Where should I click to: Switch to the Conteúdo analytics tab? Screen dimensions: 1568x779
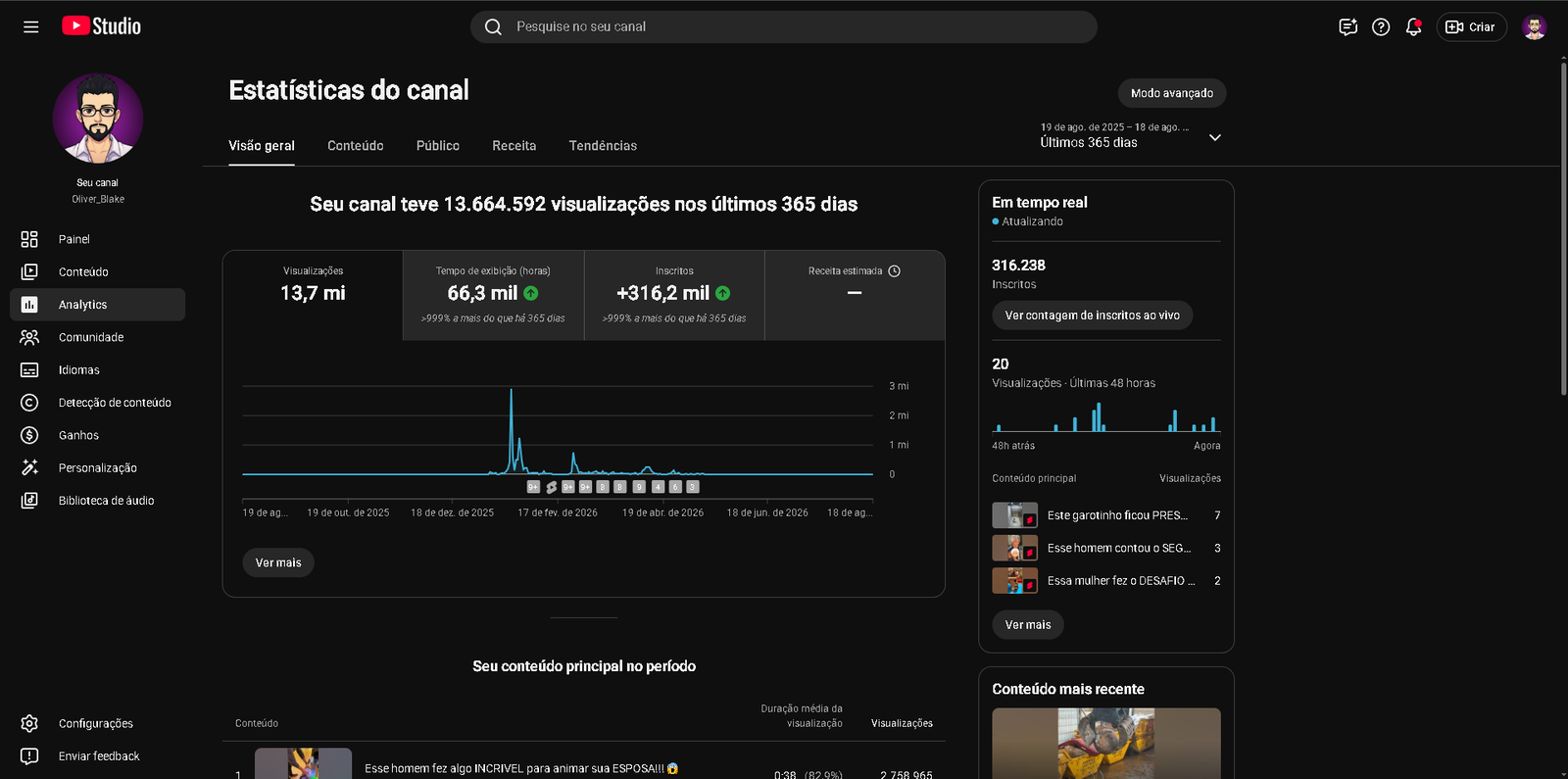356,146
